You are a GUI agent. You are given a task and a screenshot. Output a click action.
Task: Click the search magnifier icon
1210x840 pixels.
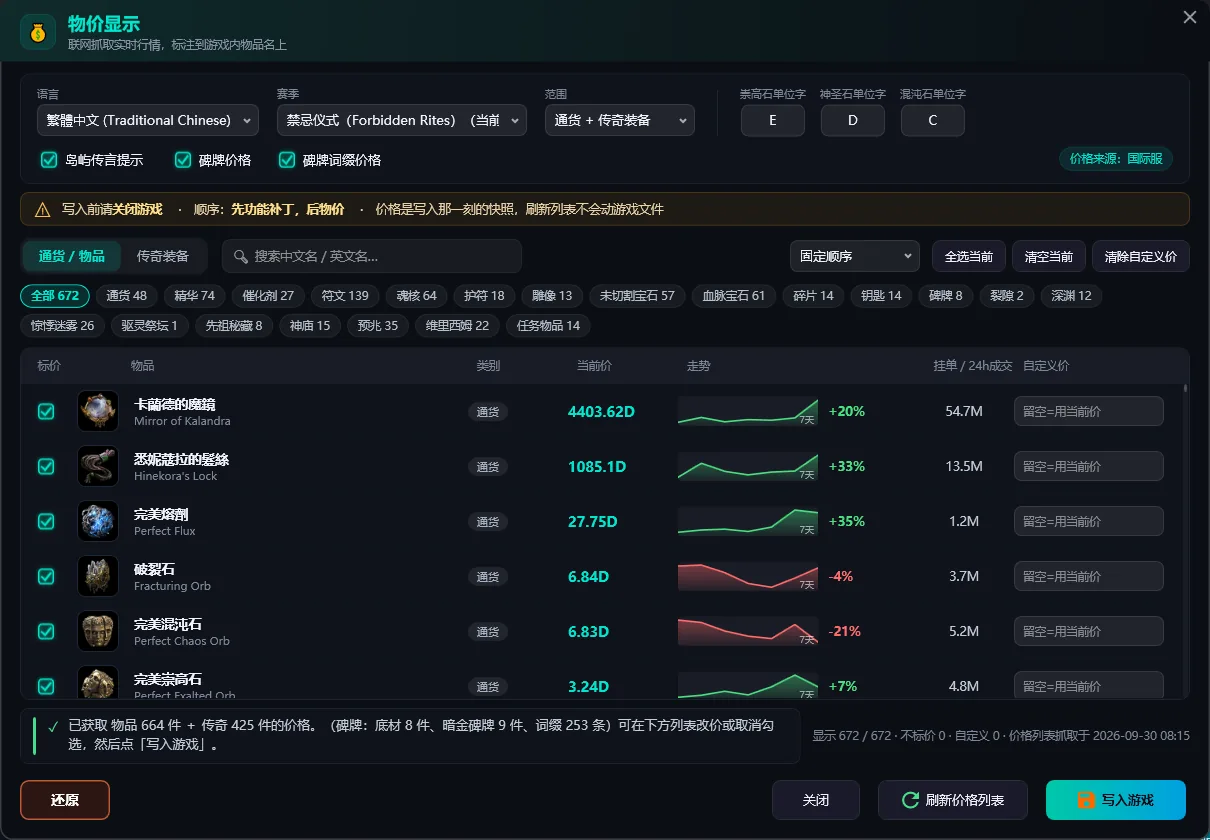coord(241,257)
